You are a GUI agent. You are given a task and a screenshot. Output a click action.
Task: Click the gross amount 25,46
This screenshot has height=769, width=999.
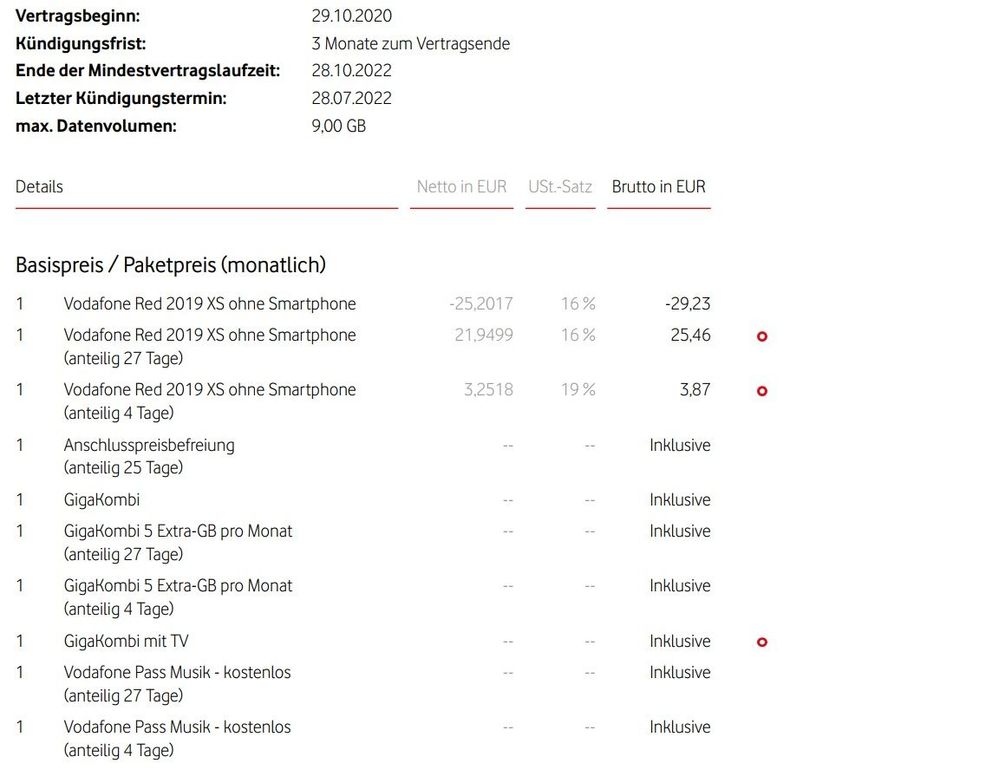click(690, 335)
